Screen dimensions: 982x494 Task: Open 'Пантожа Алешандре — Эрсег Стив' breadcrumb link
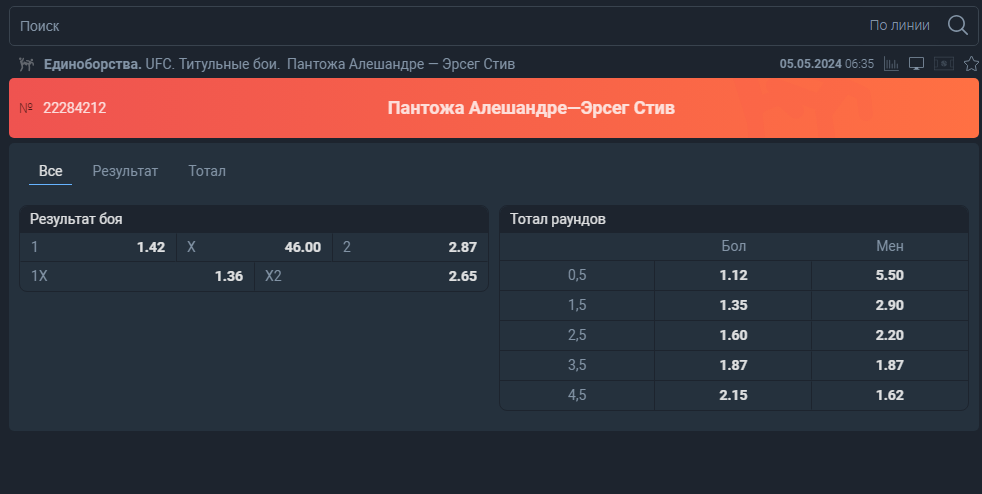coord(401,64)
